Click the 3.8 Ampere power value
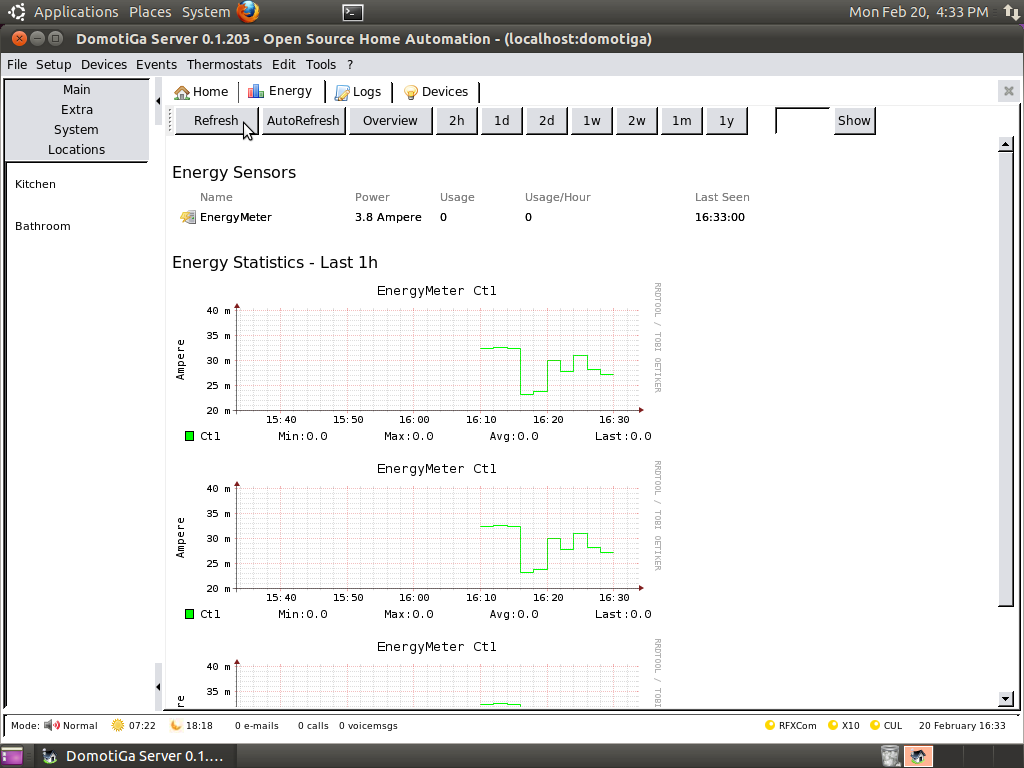 [388, 217]
